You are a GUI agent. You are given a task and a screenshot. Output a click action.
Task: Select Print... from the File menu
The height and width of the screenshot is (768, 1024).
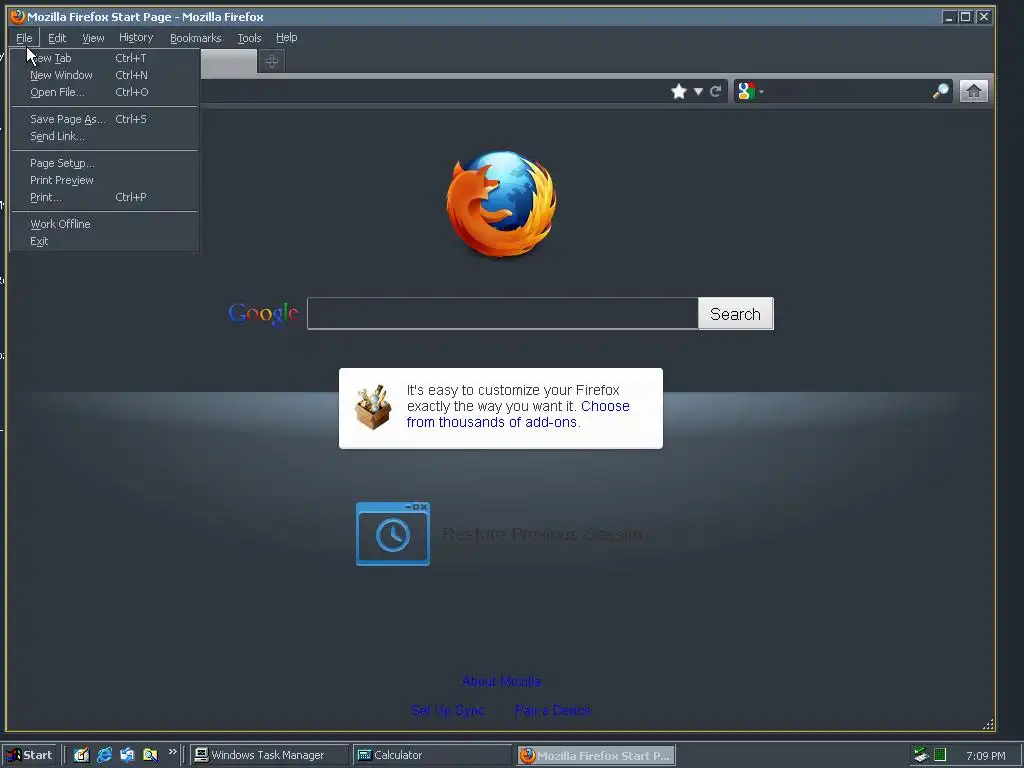click(104, 197)
